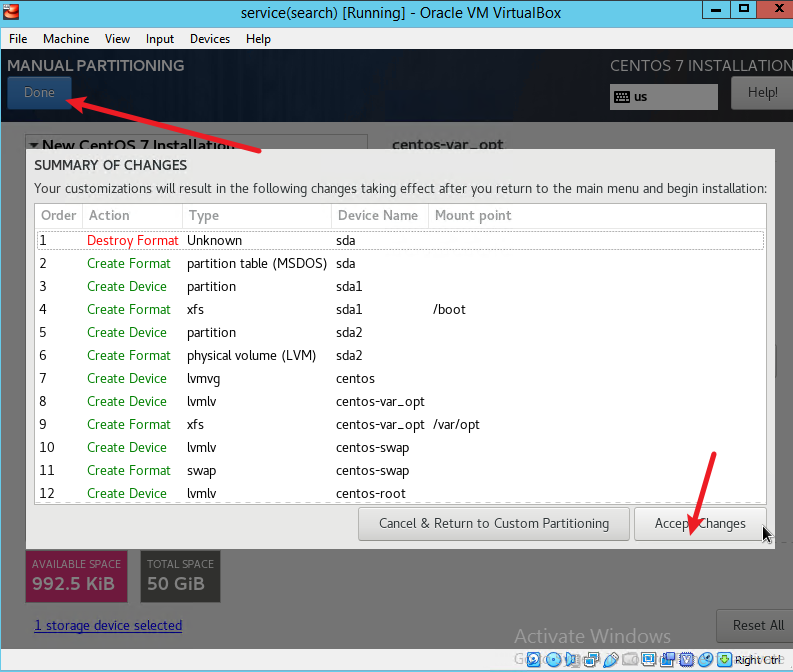793x672 pixels.
Task: Select the Destroy Format row for sda
Action: click(x=400, y=240)
